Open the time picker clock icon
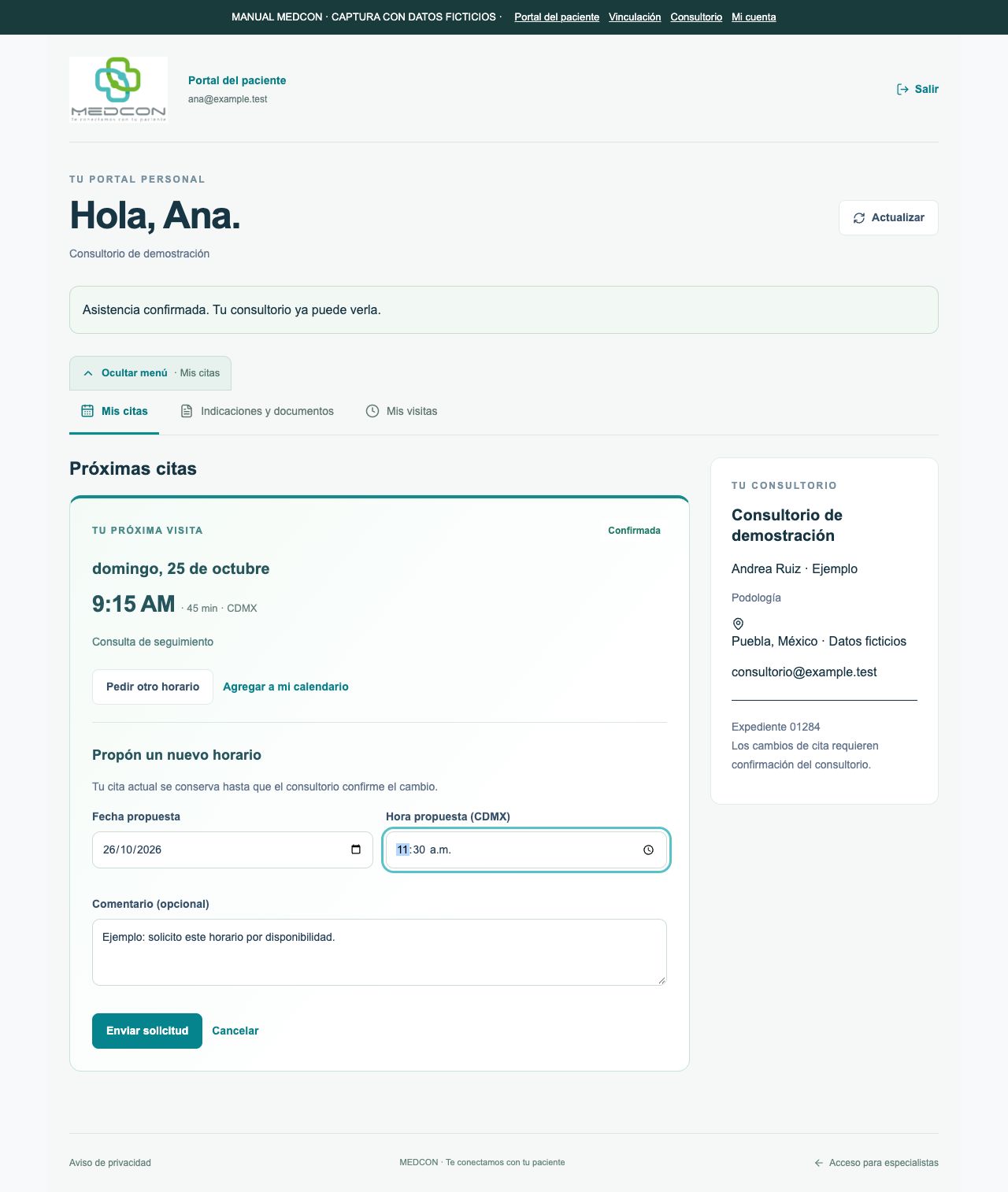Screen dimensions: 1008x1192 point(649,850)
